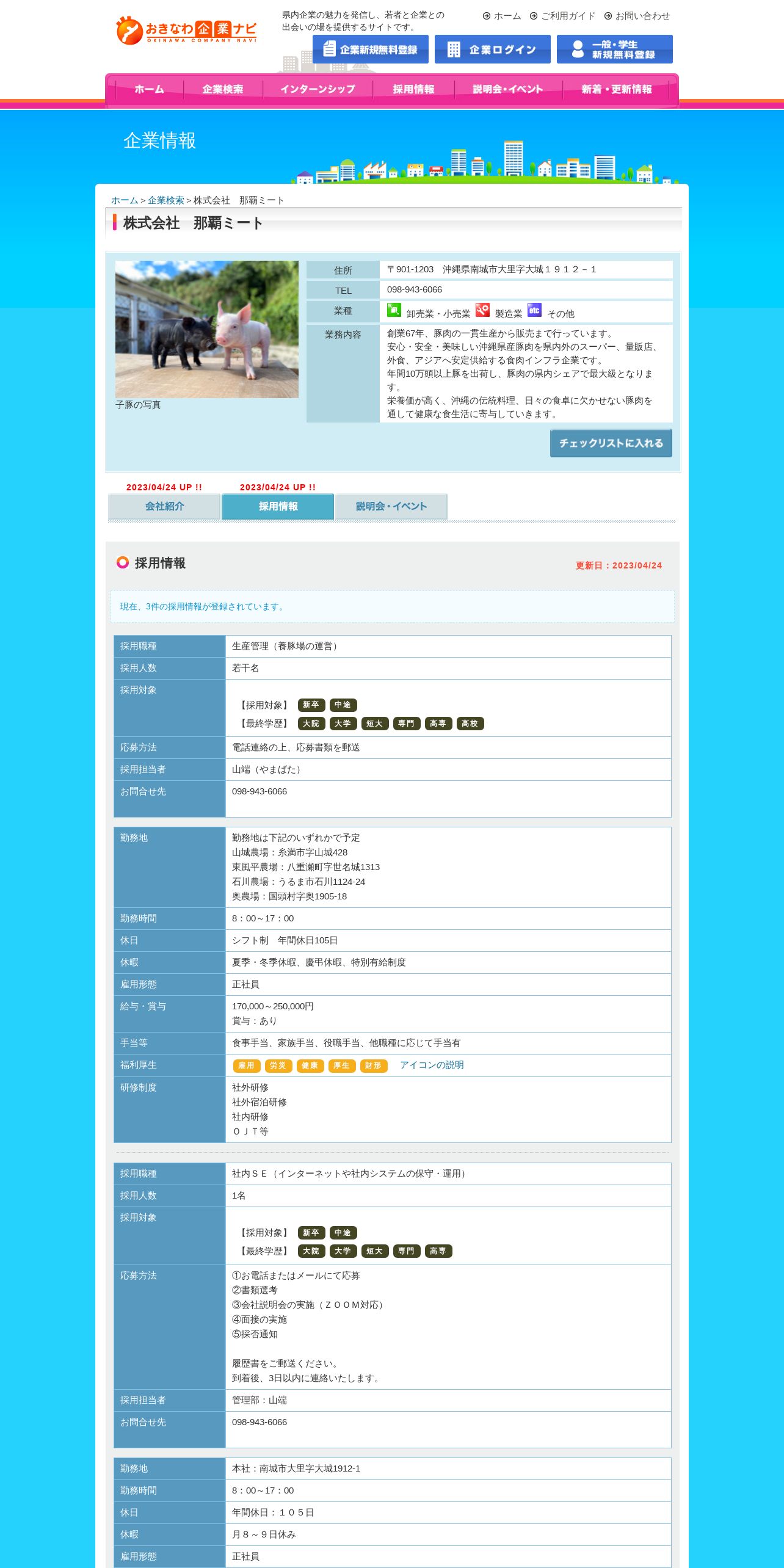
Task: Click 社内ＳＥ job title text
Action: [351, 1174]
